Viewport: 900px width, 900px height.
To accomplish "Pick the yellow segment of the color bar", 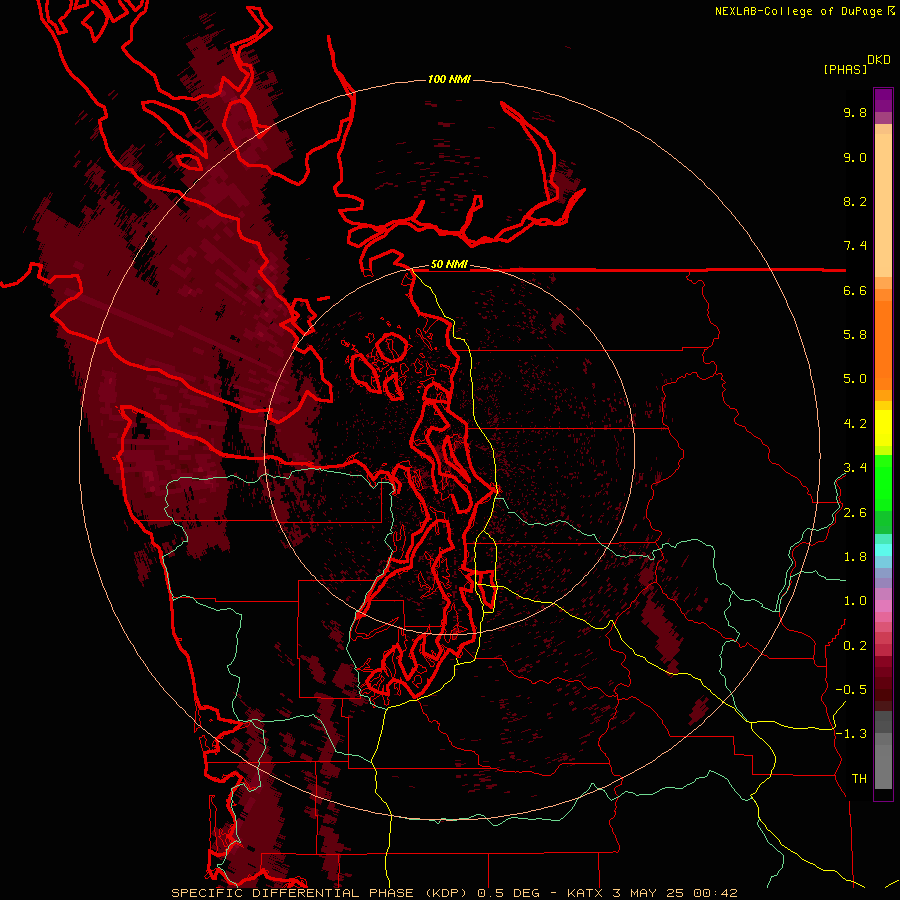I will [x=883, y=428].
